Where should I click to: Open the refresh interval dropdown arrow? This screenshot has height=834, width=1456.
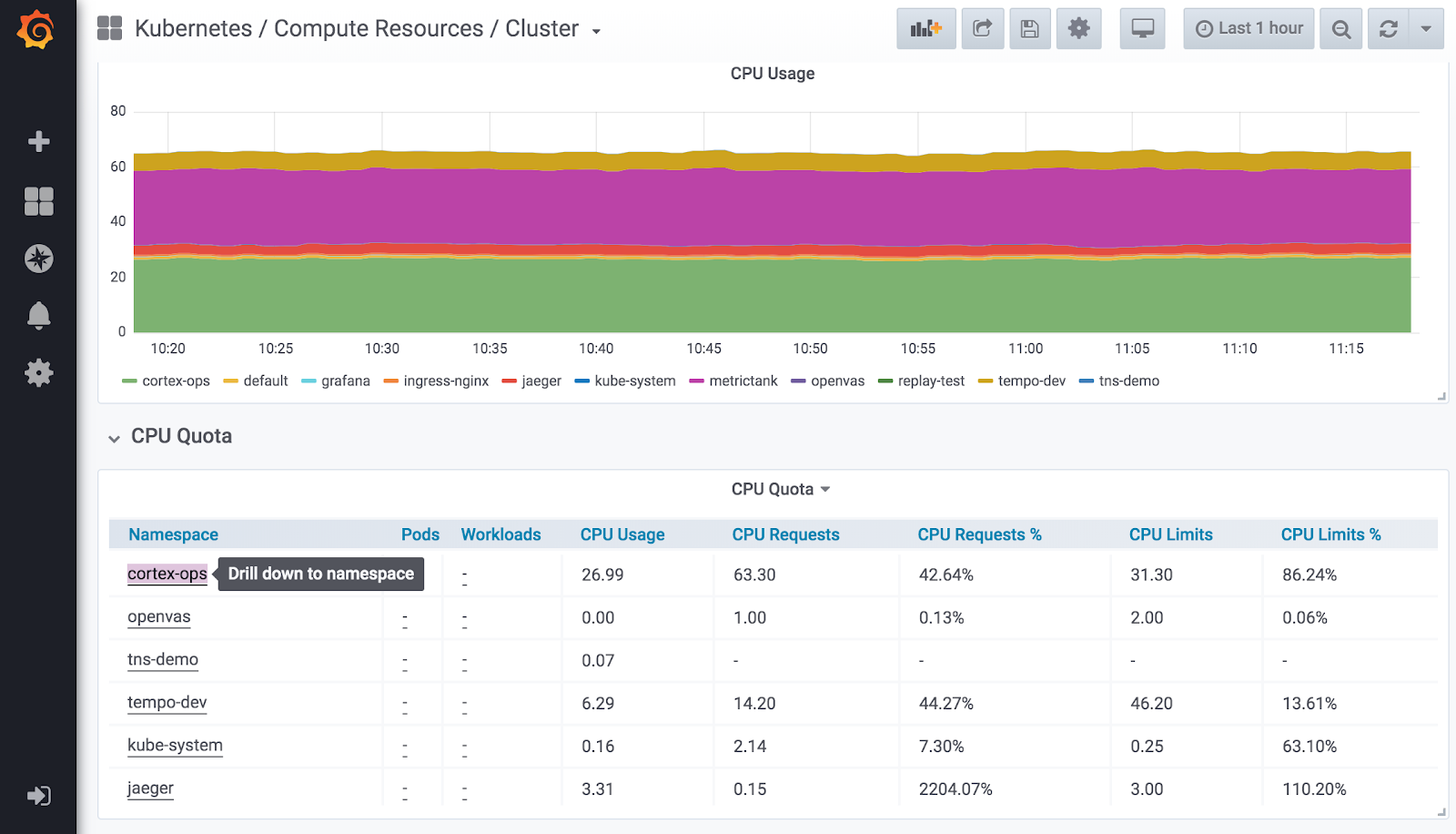[1426, 28]
